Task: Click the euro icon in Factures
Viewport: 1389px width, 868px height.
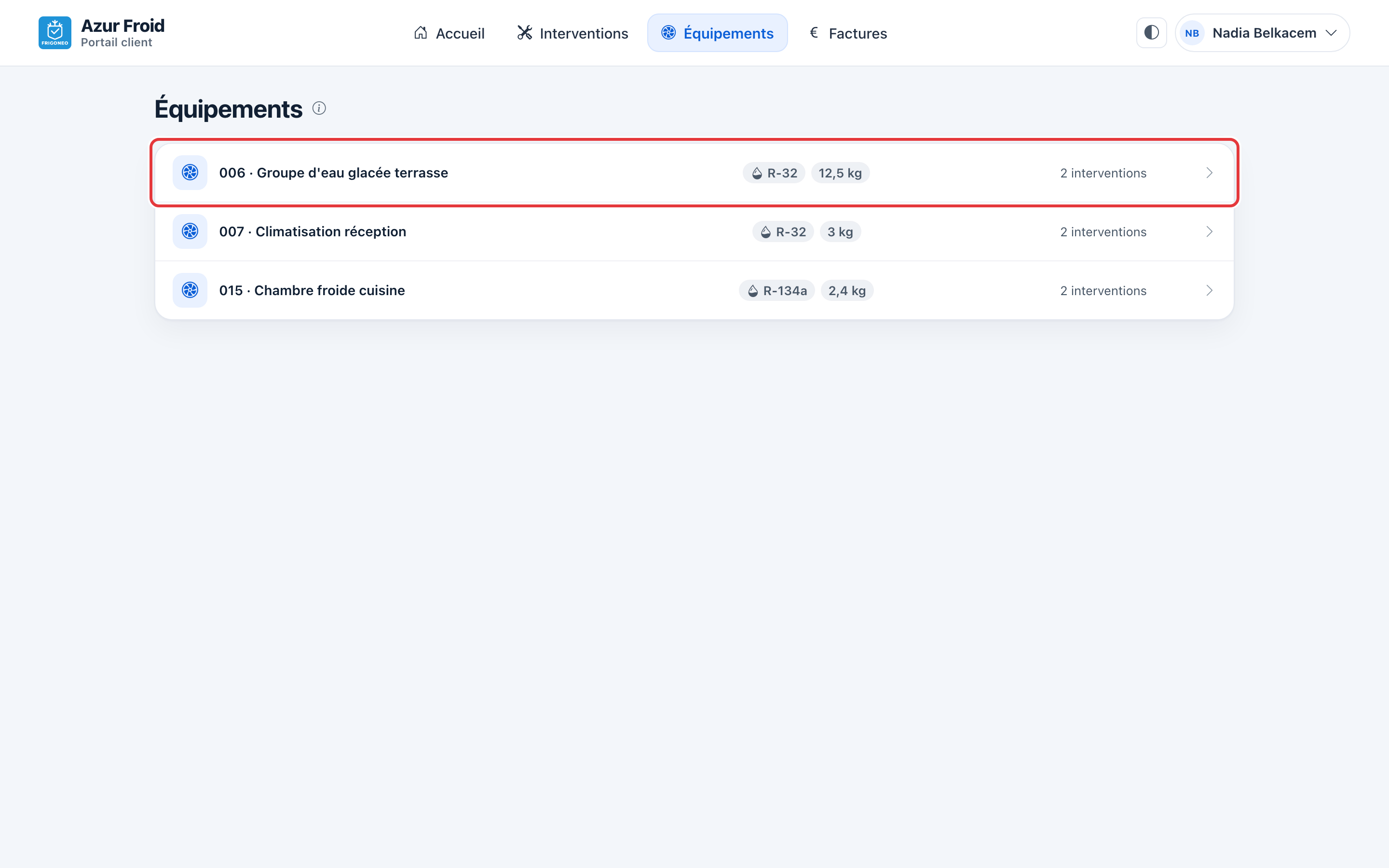Action: tap(814, 32)
